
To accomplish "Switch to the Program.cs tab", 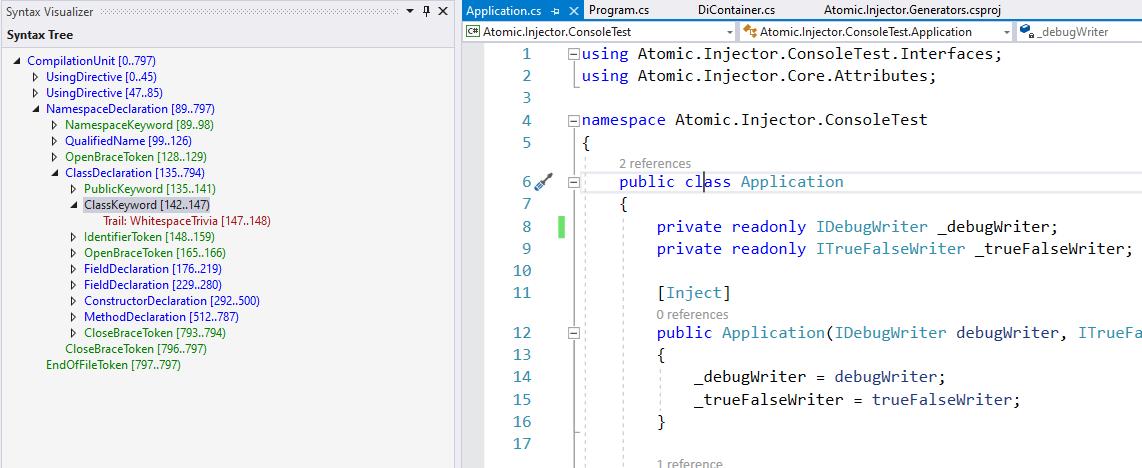I will click(618, 11).
